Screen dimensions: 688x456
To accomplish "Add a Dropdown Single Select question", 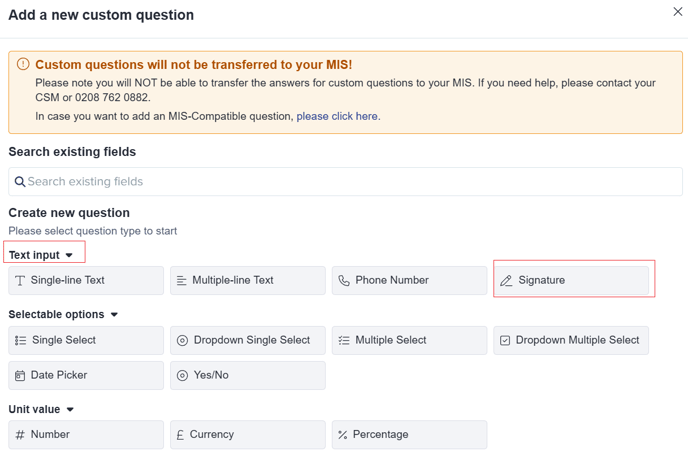I will pyautogui.click(x=248, y=340).
